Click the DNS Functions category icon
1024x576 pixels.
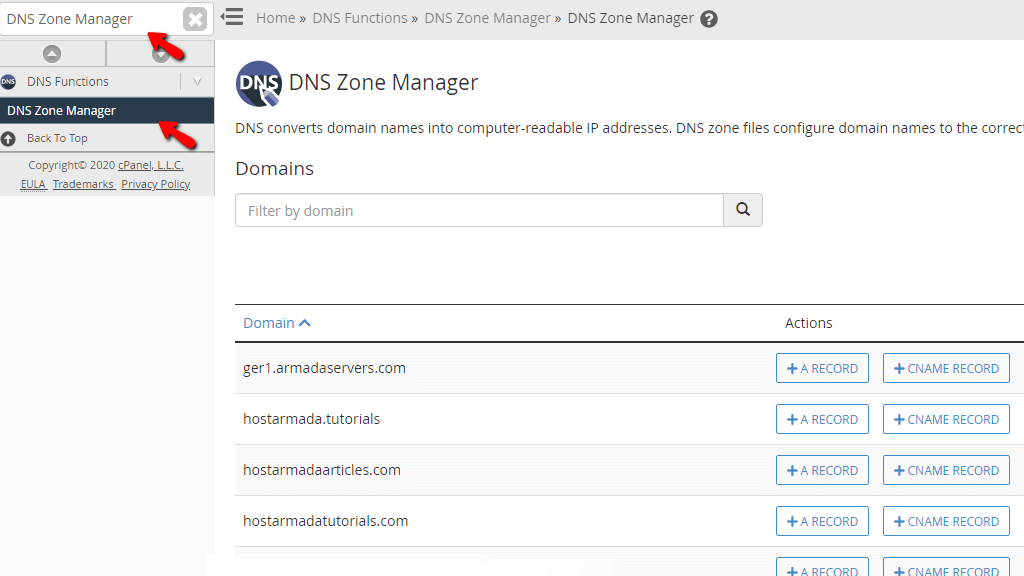coord(8,82)
